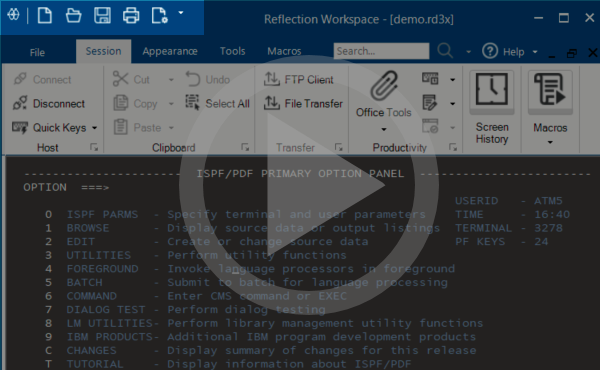The width and height of the screenshot is (600, 370).
Task: Save the session with the floppy icon
Action: tap(102, 16)
